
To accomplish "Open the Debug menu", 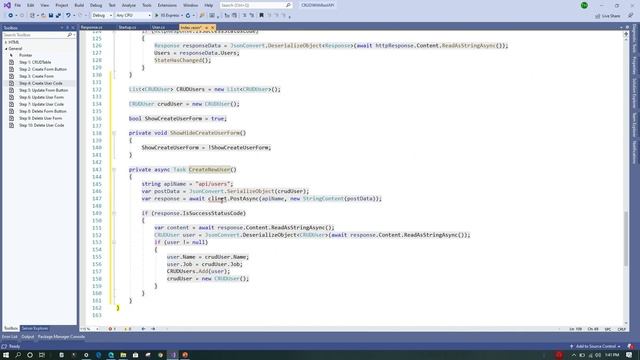I will pos(96,5).
